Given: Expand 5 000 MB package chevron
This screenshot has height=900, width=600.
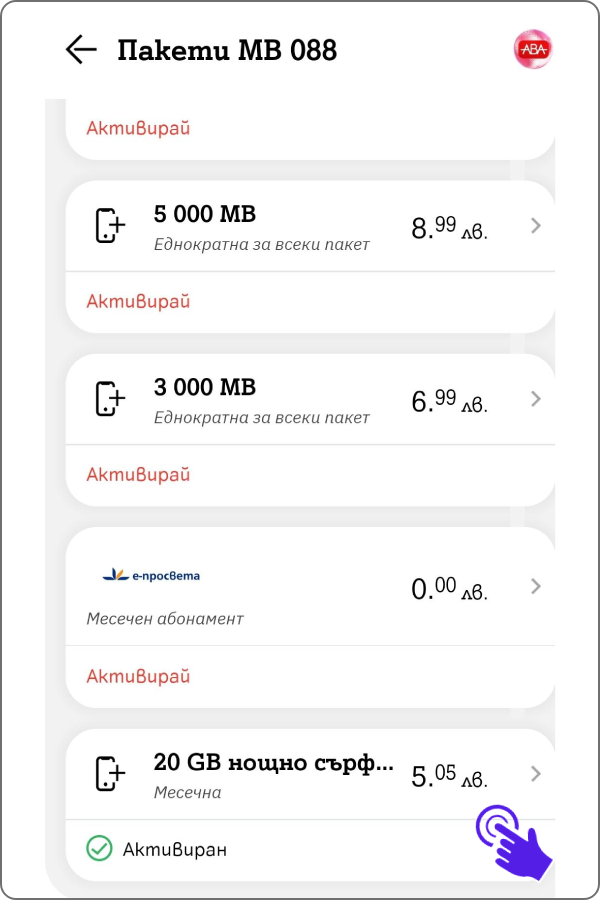Looking at the screenshot, I should (x=536, y=226).
